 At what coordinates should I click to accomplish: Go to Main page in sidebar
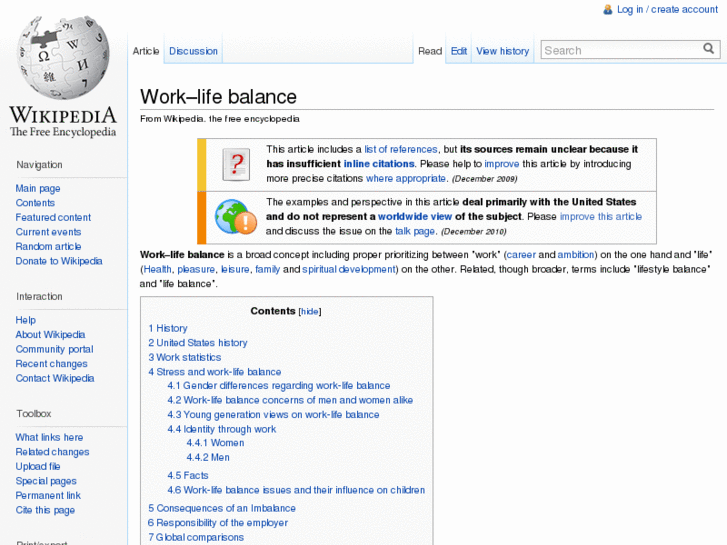(x=38, y=188)
